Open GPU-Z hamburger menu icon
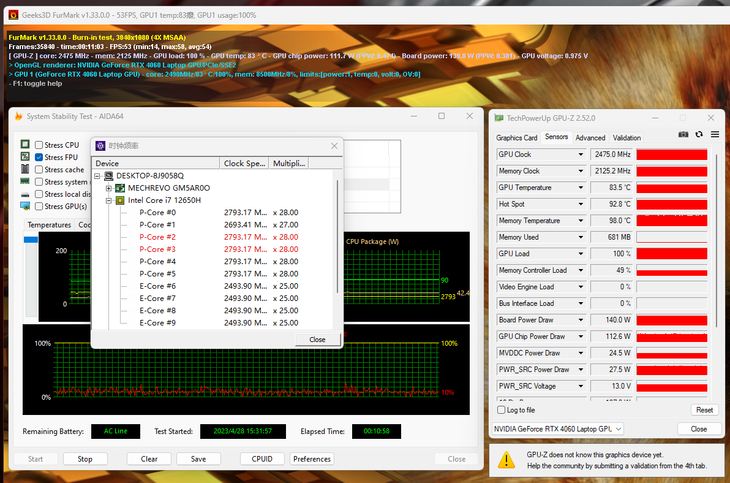This screenshot has width=730, height=483. tap(715, 134)
